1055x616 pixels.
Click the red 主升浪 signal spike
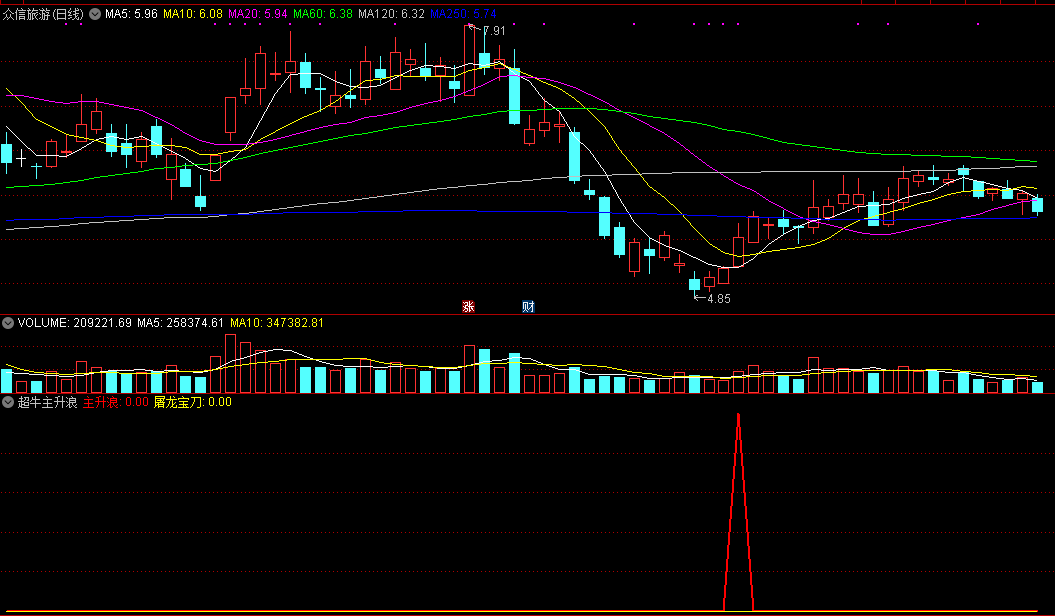click(x=738, y=511)
